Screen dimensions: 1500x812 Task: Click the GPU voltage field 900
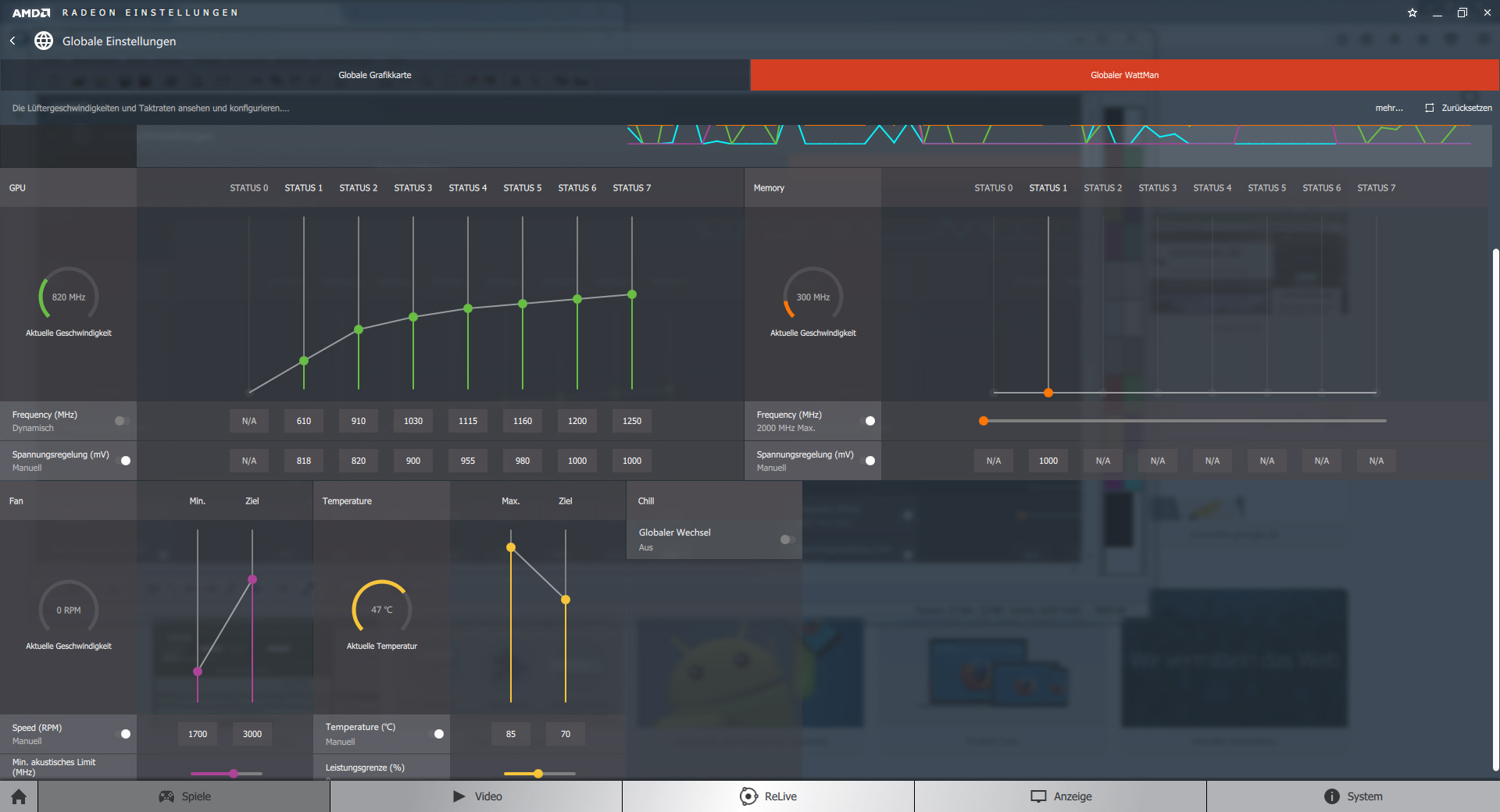click(413, 461)
